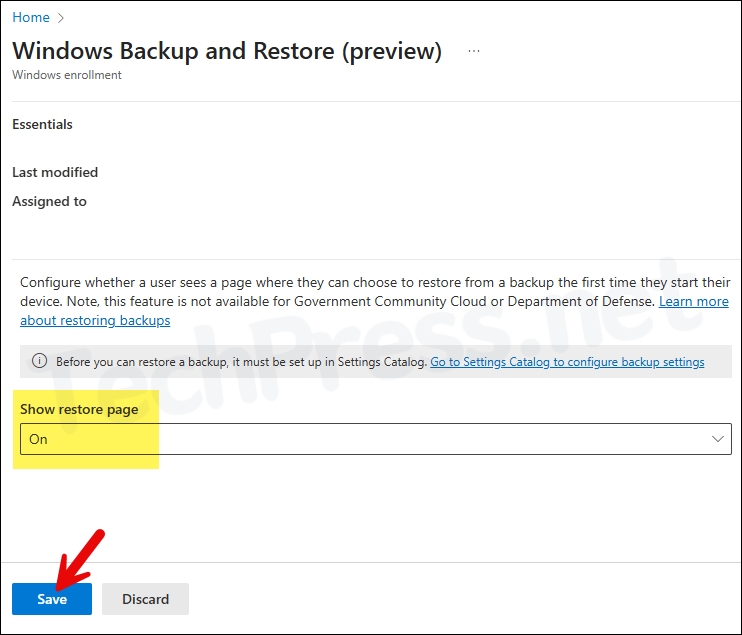This screenshot has height=635, width=742.
Task: Discard the changes
Action: click(145, 599)
